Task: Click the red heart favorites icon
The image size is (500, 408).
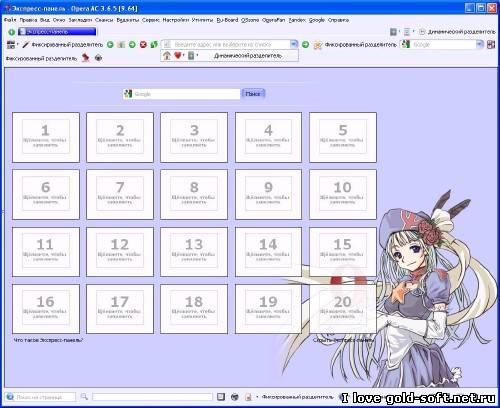Action: 178,55
